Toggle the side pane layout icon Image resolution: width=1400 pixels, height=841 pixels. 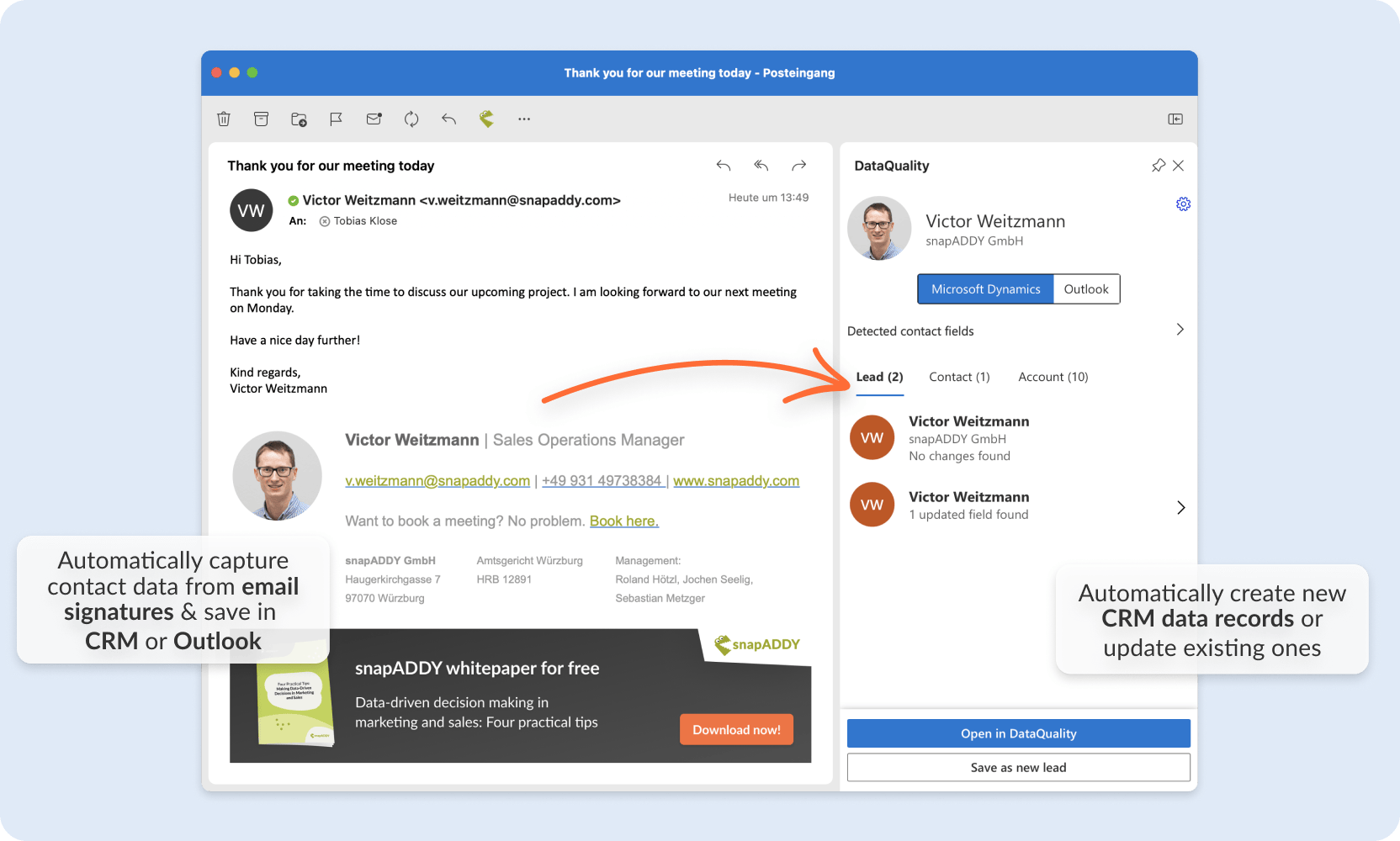[1175, 119]
